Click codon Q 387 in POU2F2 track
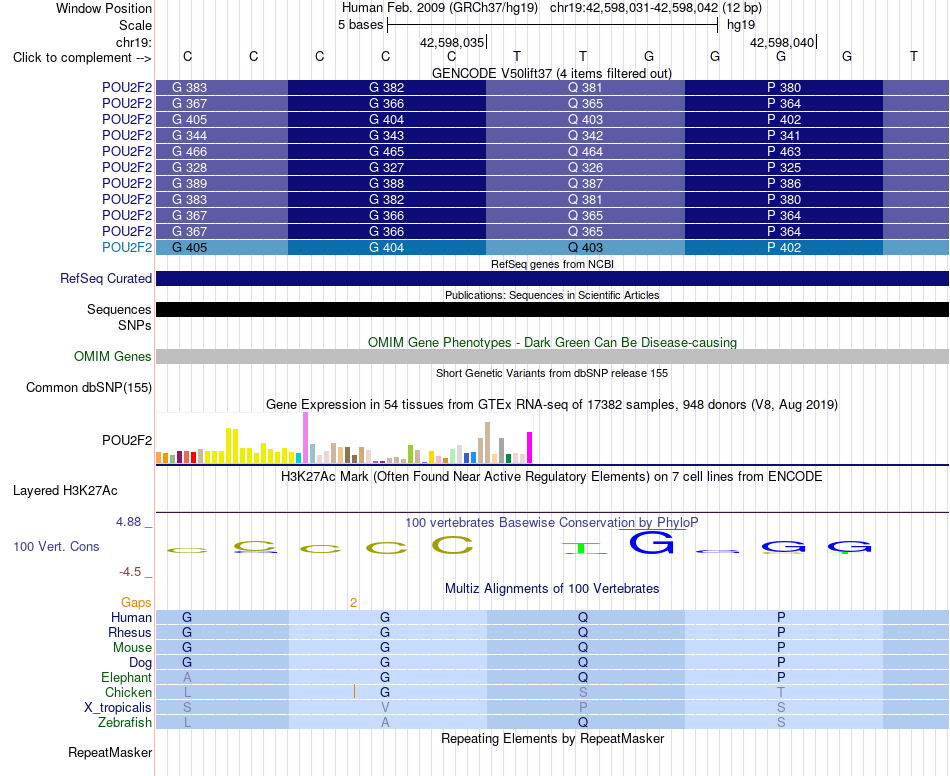The image size is (950, 776). 585,184
